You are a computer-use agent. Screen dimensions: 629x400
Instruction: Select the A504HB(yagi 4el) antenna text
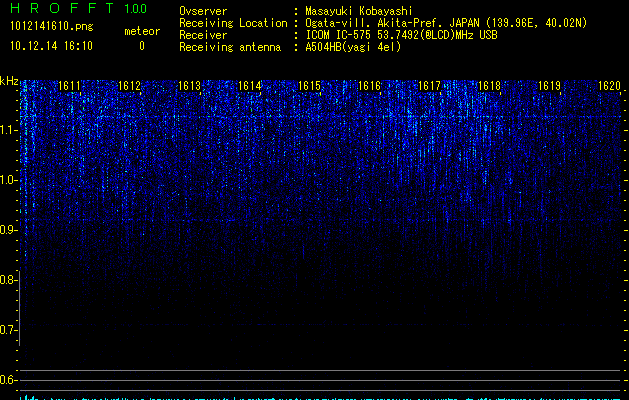pyautogui.click(x=353, y=47)
